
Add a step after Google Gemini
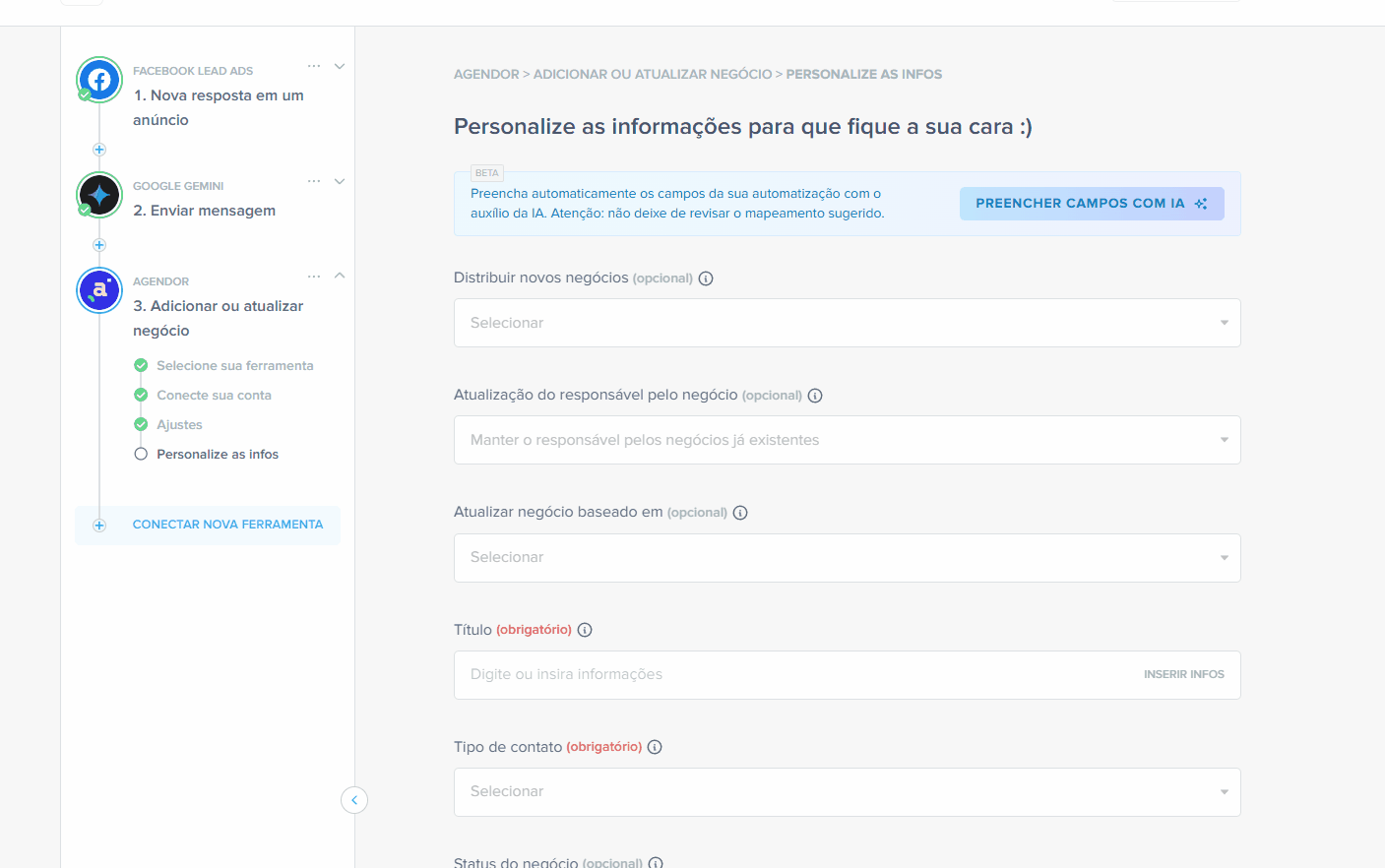(99, 245)
